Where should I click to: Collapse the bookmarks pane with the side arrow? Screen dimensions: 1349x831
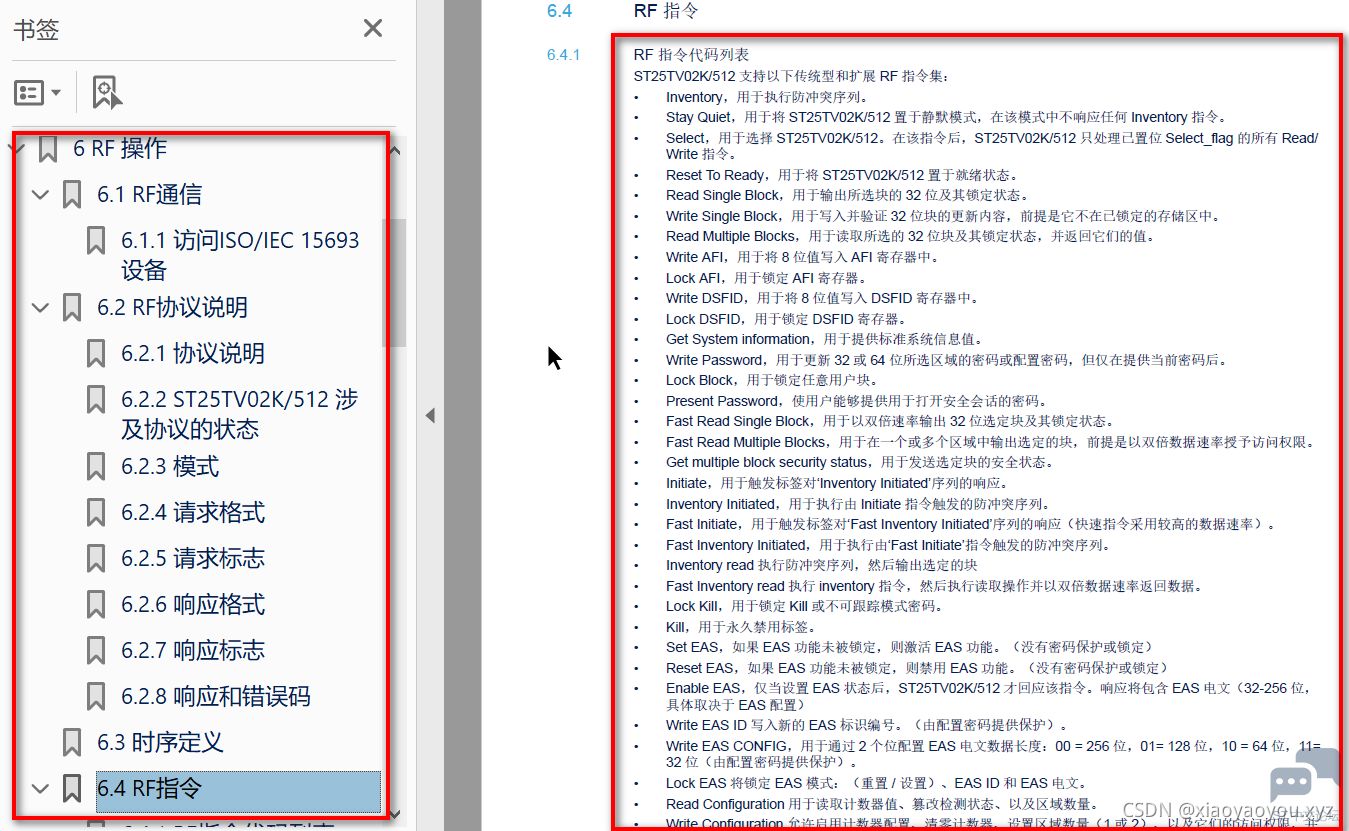pos(430,415)
